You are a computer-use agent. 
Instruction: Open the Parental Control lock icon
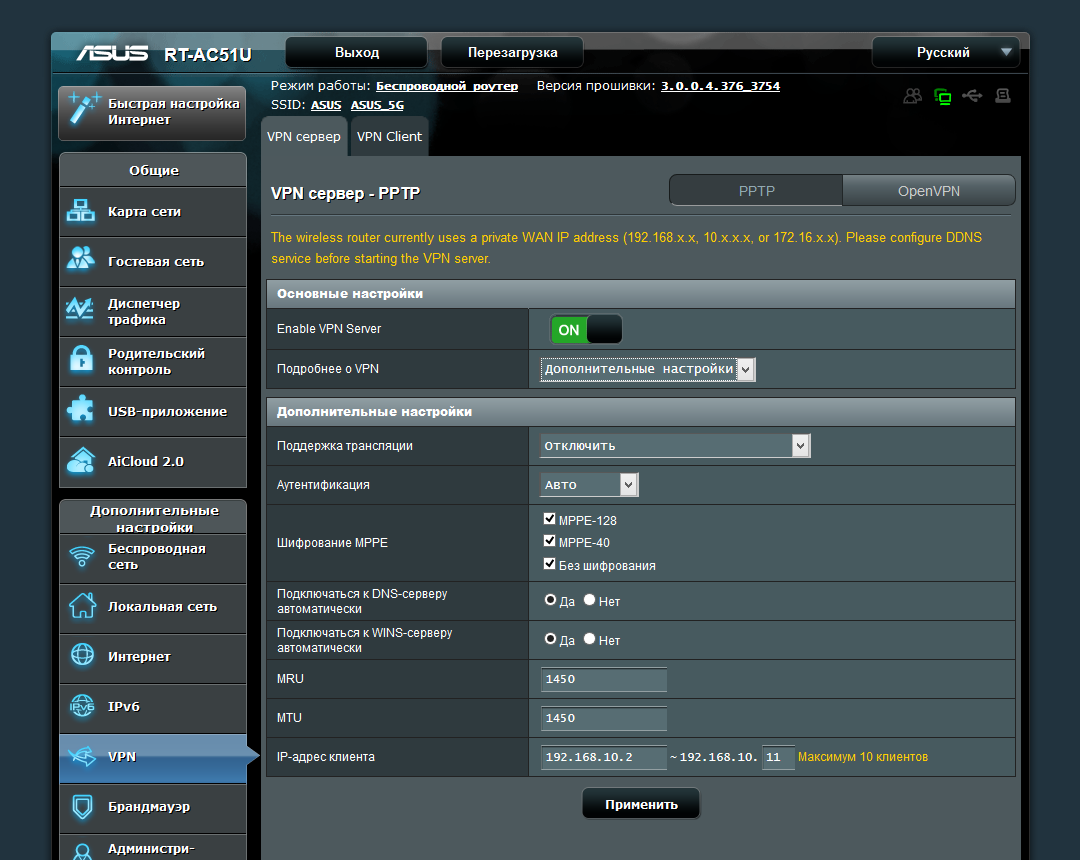point(81,360)
